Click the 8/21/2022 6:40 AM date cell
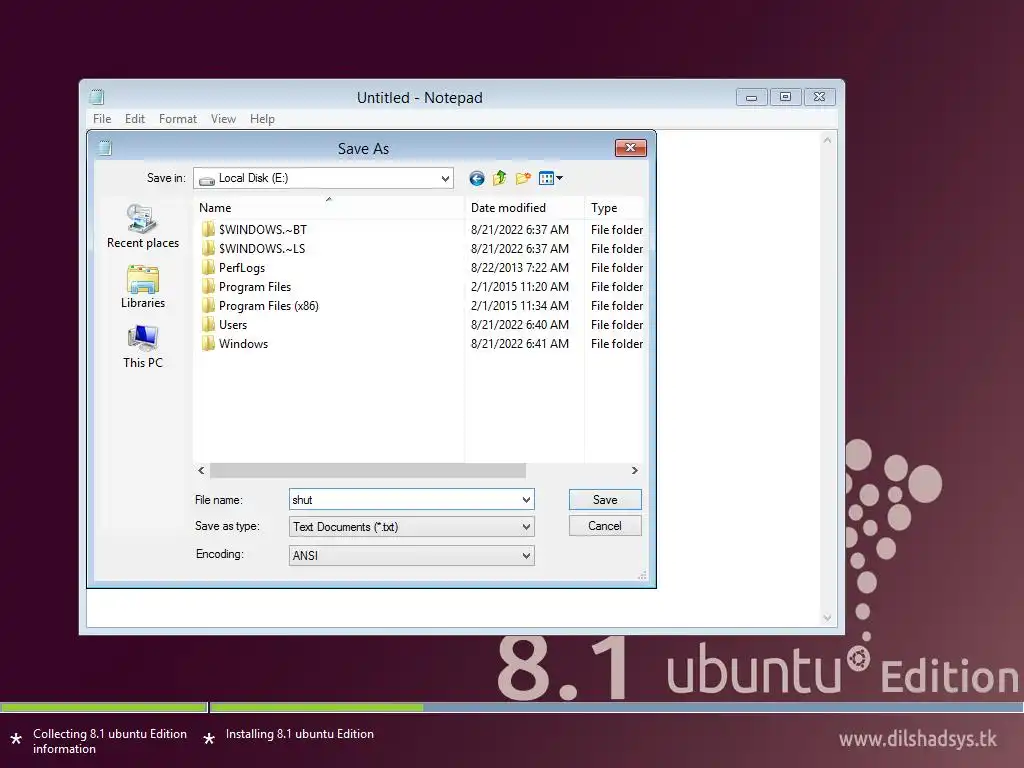 point(520,324)
